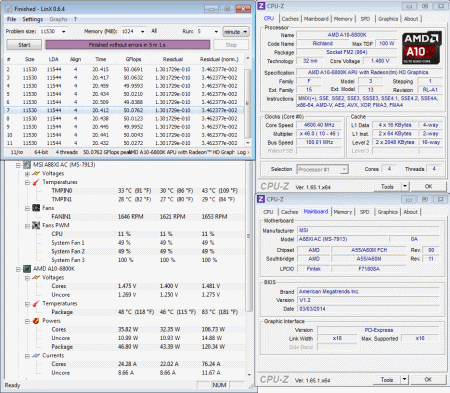Screen dimensions: 450x393
Task: Click the Start button in LinX
Action: [24, 45]
